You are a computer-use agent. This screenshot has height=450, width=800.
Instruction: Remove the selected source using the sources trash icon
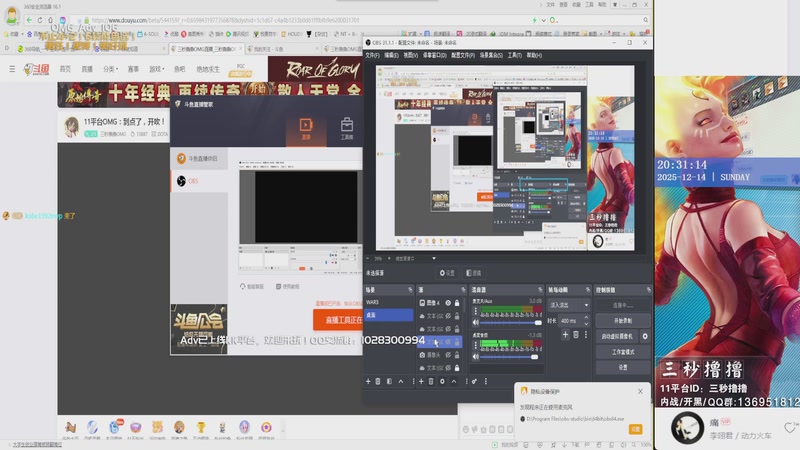(431, 381)
